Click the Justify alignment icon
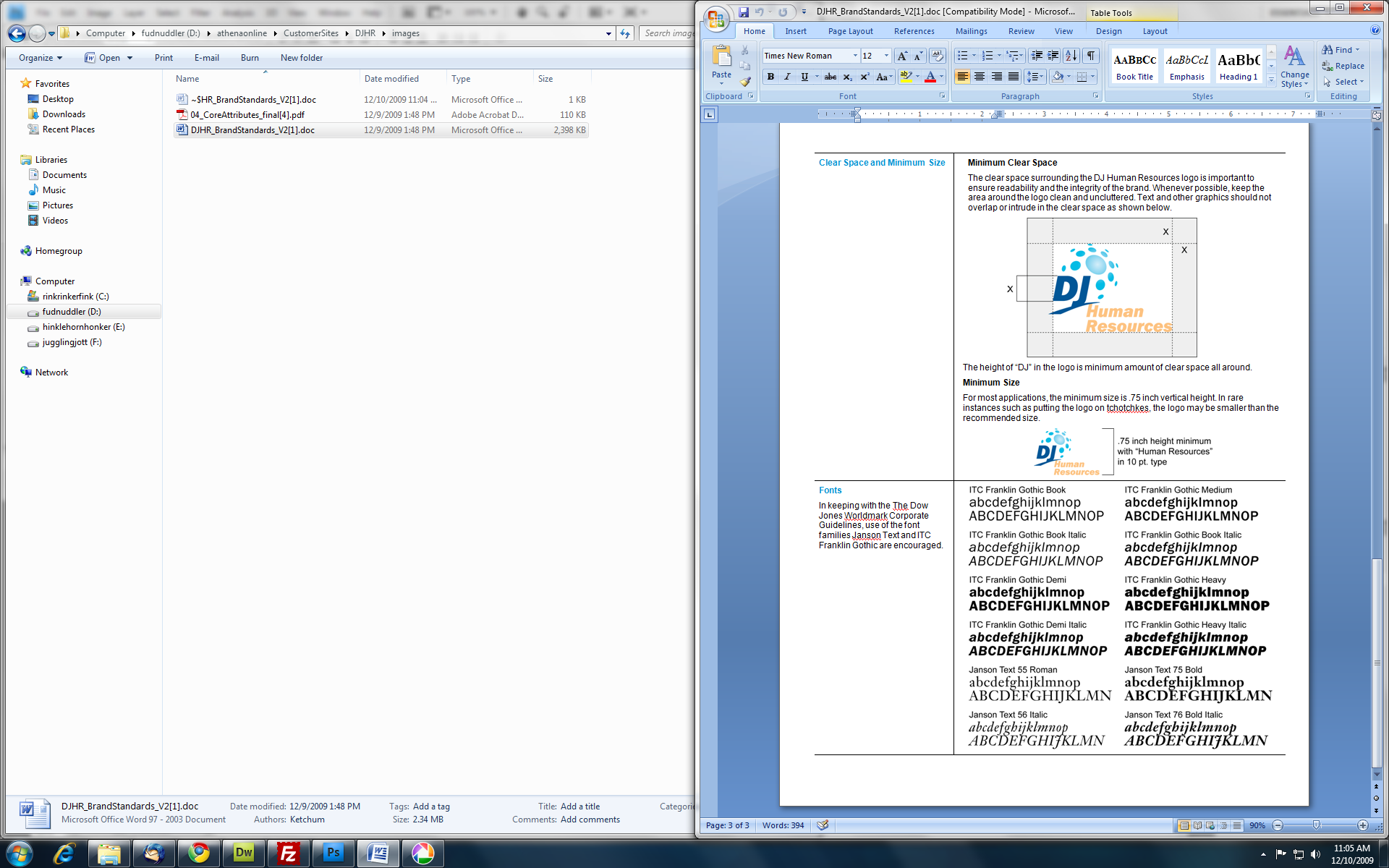The width and height of the screenshot is (1389, 868). pyautogui.click(x=1014, y=77)
